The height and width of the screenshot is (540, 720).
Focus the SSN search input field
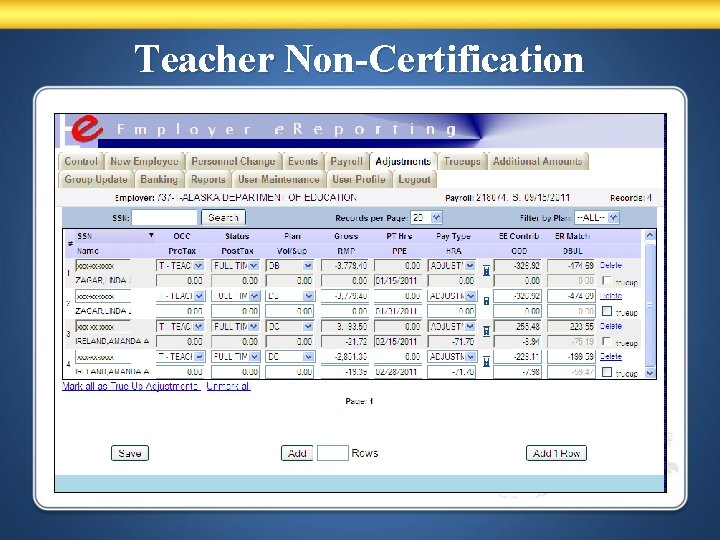(164, 218)
